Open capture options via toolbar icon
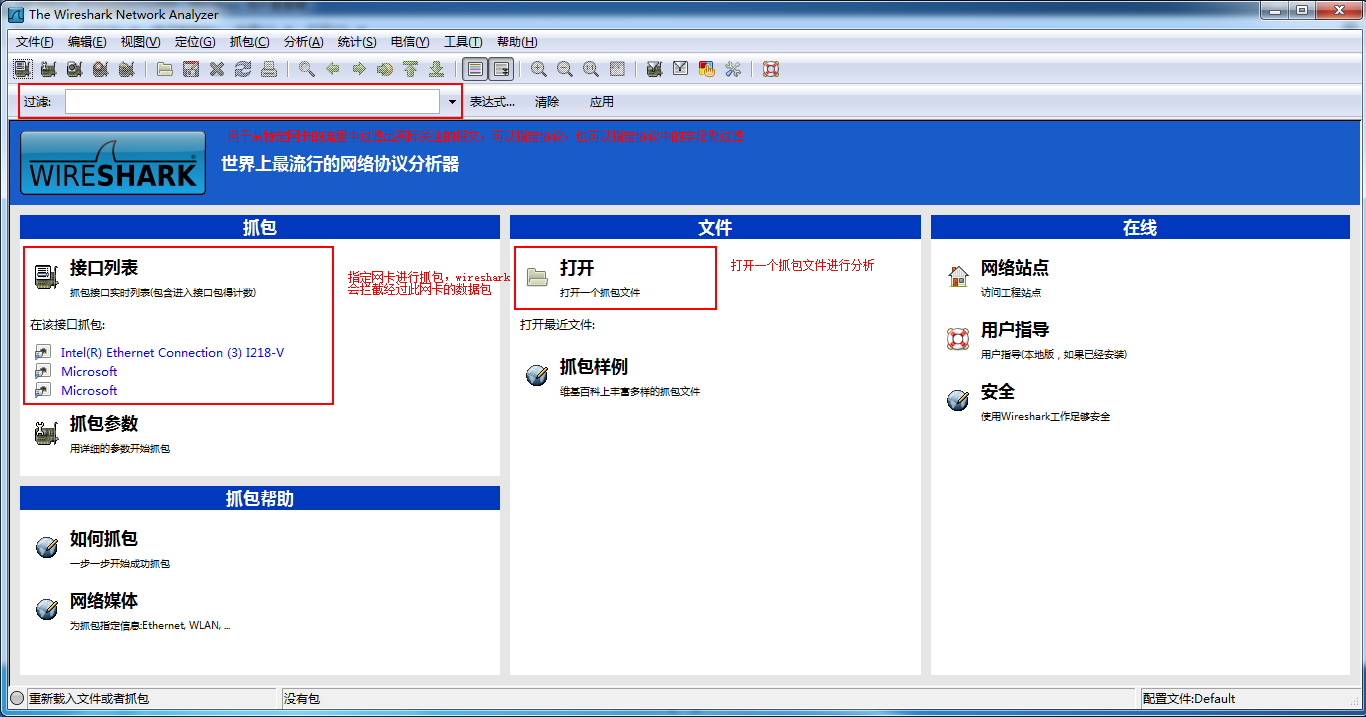Image resolution: width=1366 pixels, height=717 pixels. click(48, 69)
